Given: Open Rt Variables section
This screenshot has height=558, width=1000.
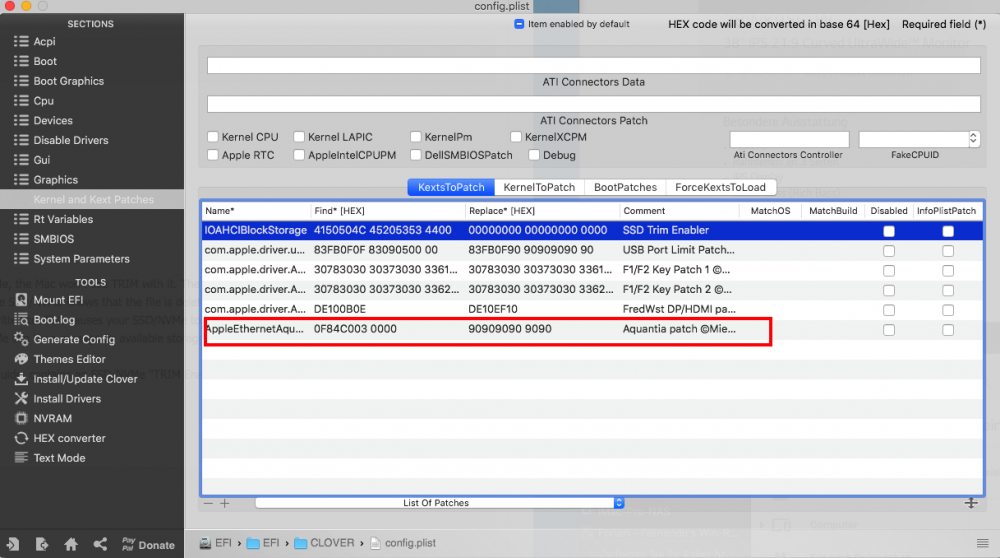Looking at the screenshot, I should pyautogui.click(x=63, y=219).
